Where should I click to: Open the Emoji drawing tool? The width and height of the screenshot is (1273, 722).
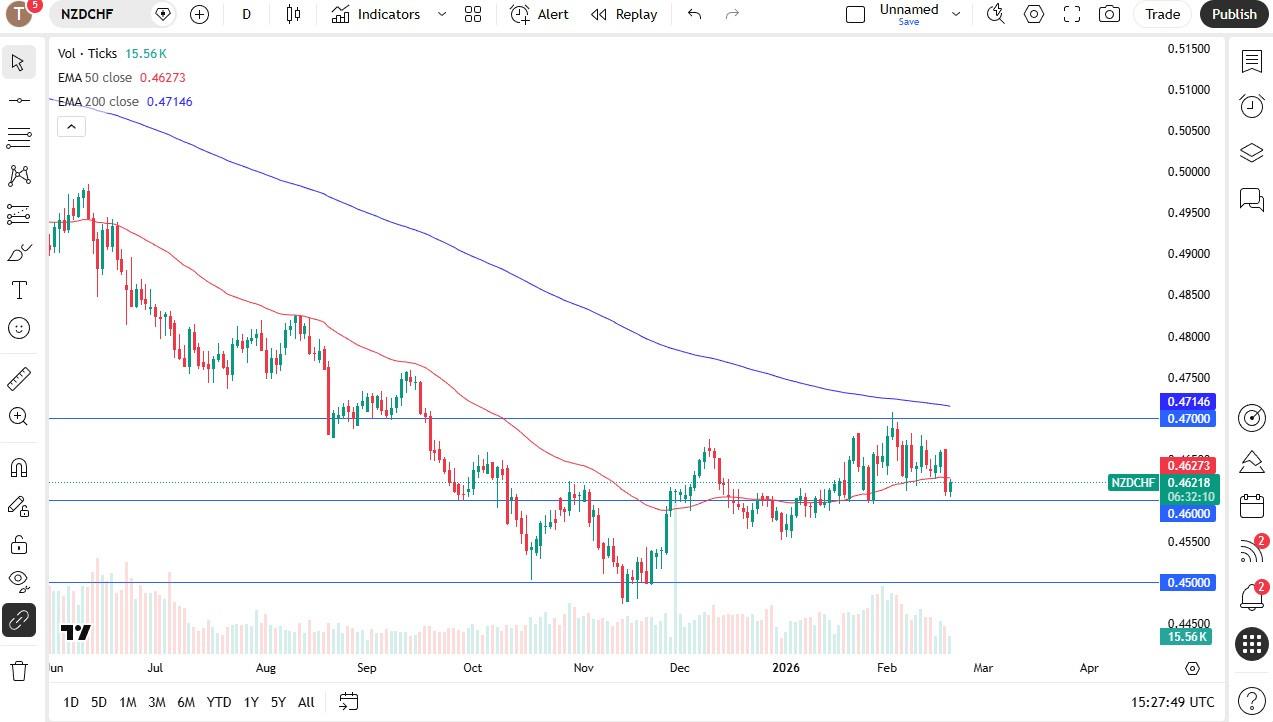click(x=18, y=327)
